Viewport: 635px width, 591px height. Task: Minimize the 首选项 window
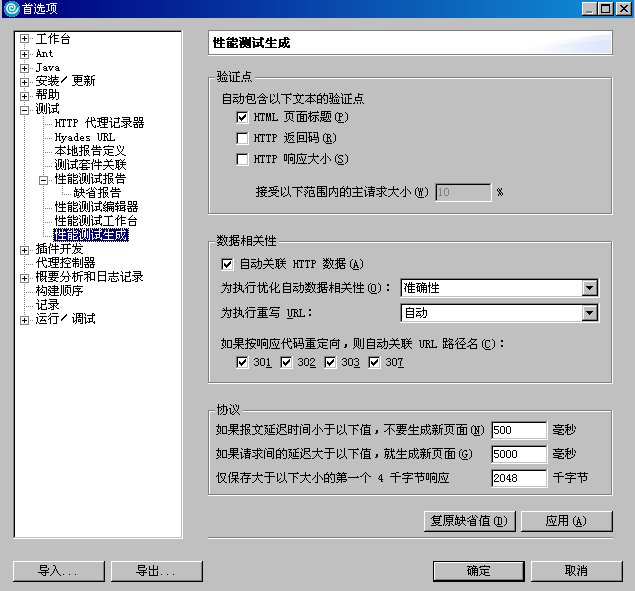pyautogui.click(x=589, y=9)
